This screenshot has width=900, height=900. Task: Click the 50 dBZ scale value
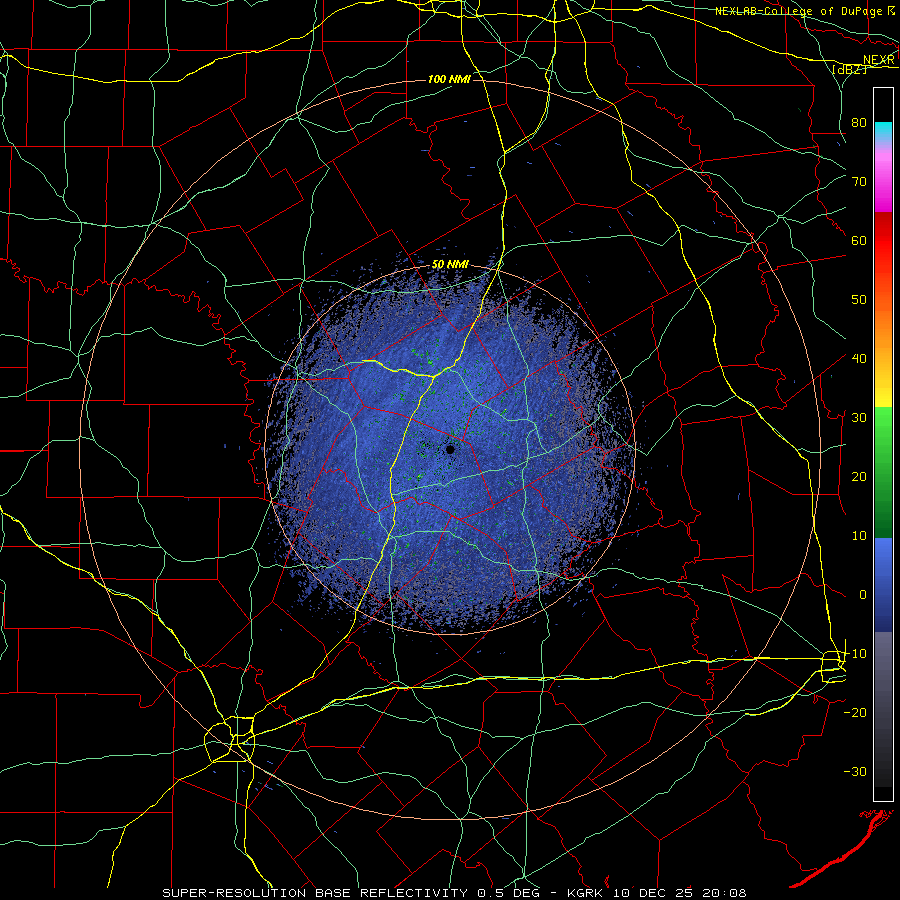859,300
